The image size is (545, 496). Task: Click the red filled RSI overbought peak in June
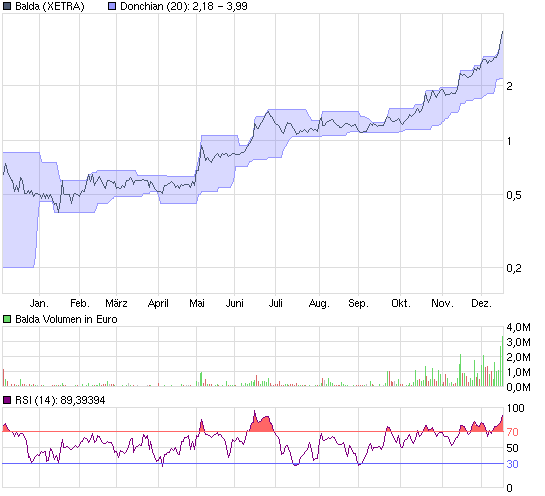click(x=261, y=423)
